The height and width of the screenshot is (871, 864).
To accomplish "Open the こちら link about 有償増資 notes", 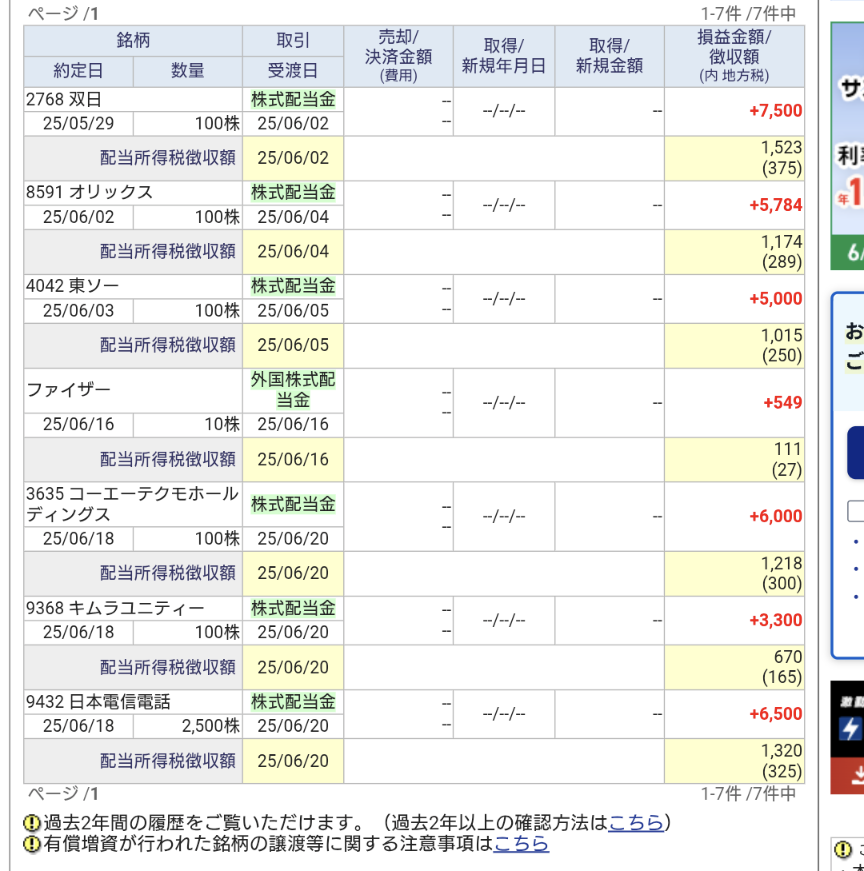I will point(521,844).
